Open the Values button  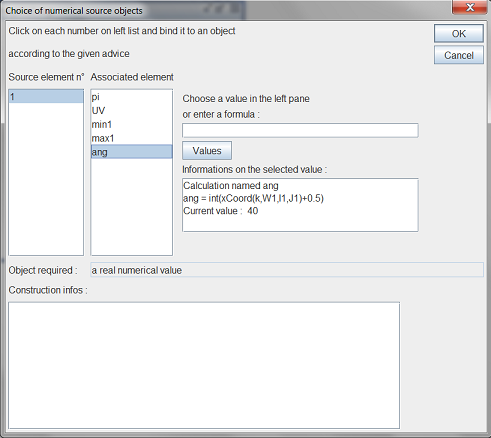click(x=207, y=151)
